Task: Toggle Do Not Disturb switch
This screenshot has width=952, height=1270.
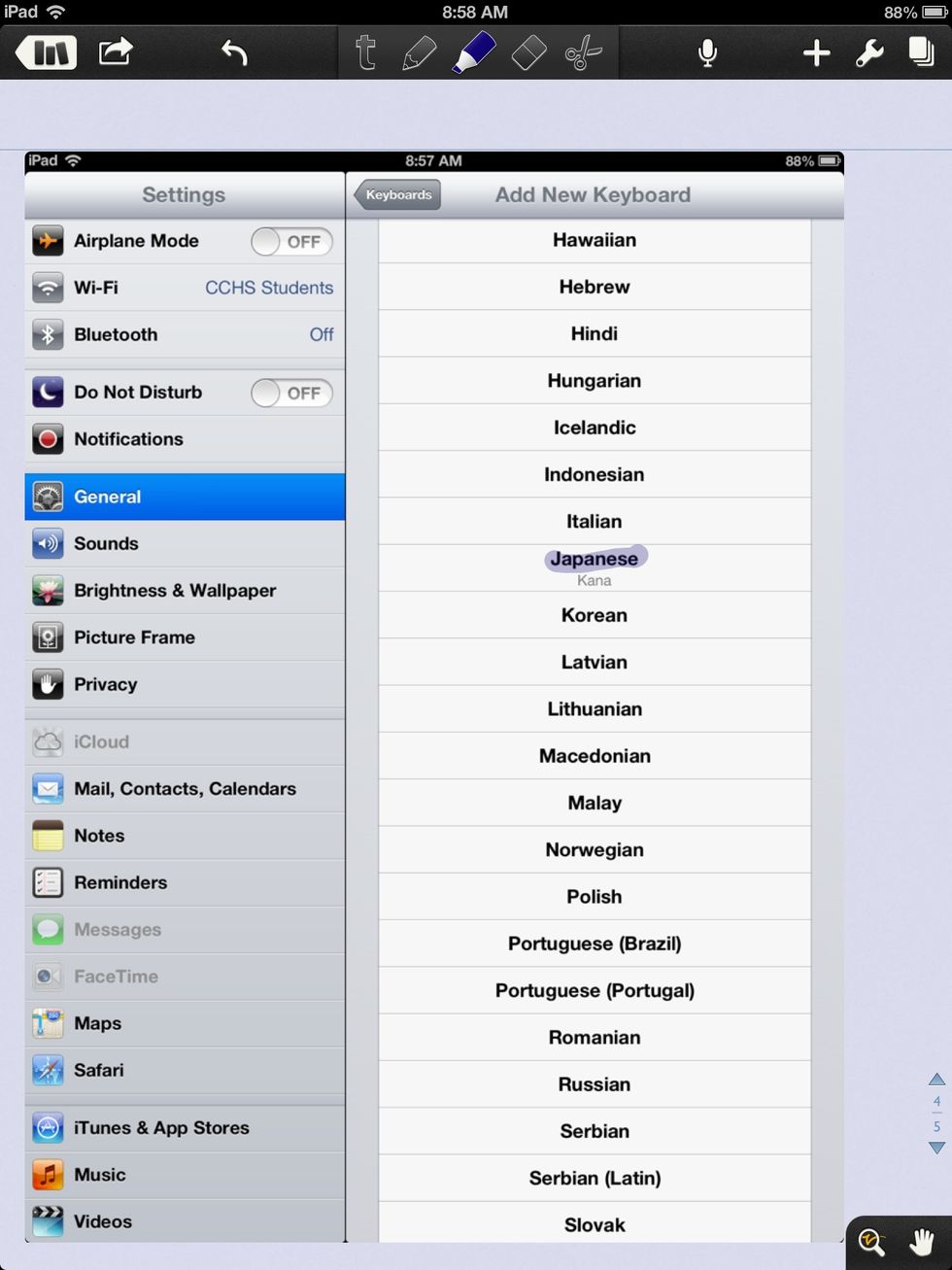Action: (291, 393)
